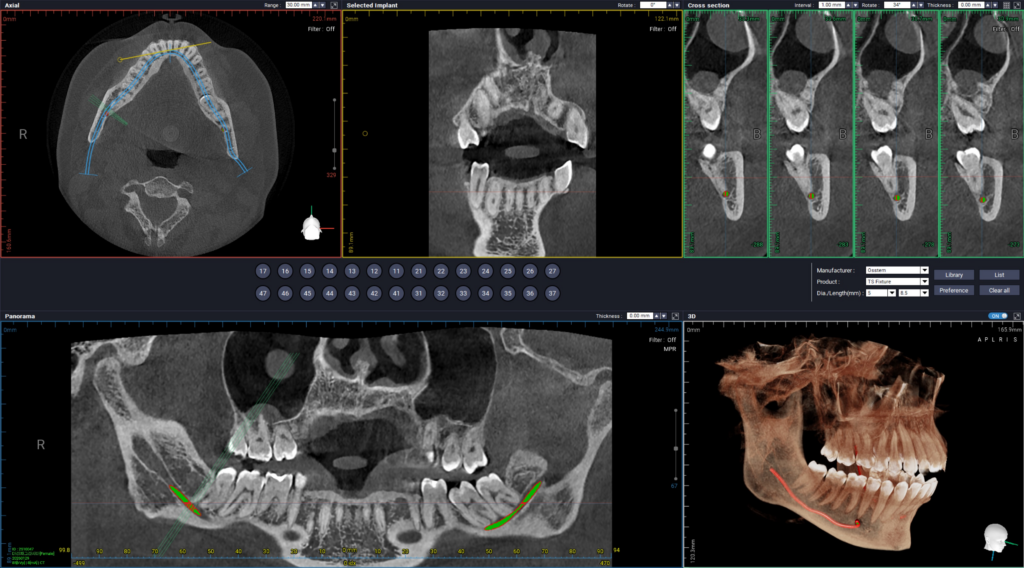Select tooth number 46 button

tap(285, 293)
